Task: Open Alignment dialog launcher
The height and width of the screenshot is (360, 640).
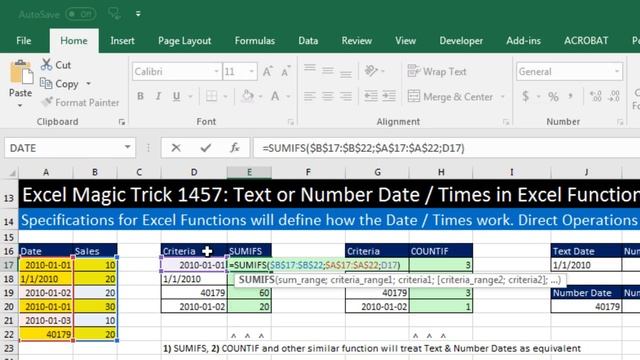Action: click(x=506, y=122)
